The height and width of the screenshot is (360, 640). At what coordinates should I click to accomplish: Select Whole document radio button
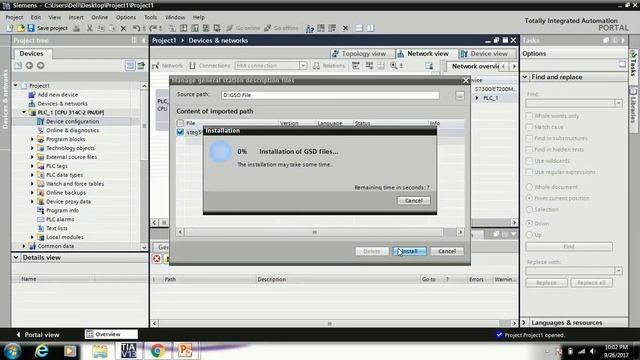pos(529,187)
